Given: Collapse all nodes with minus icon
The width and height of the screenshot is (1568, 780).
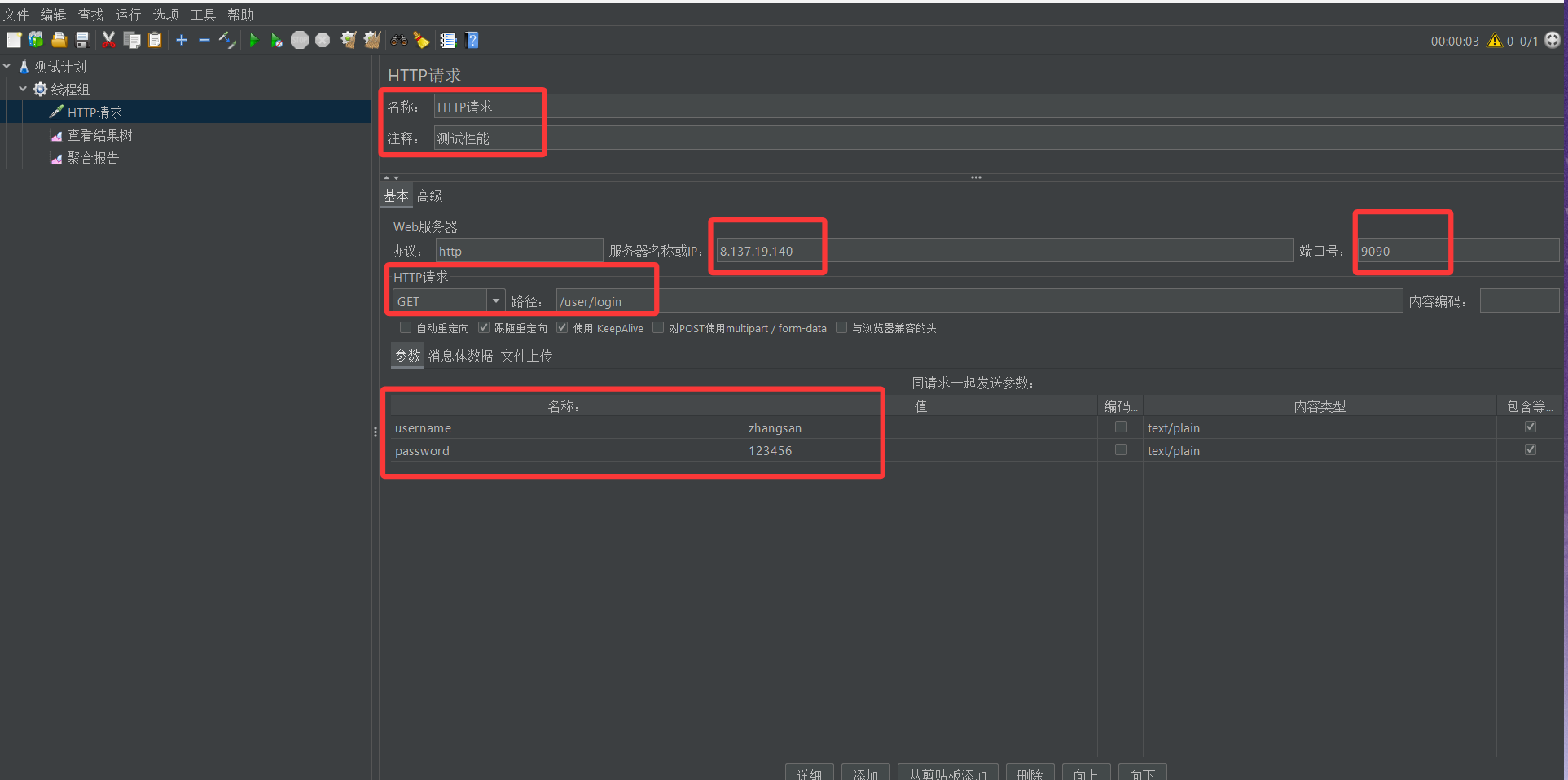Looking at the screenshot, I should (204, 40).
